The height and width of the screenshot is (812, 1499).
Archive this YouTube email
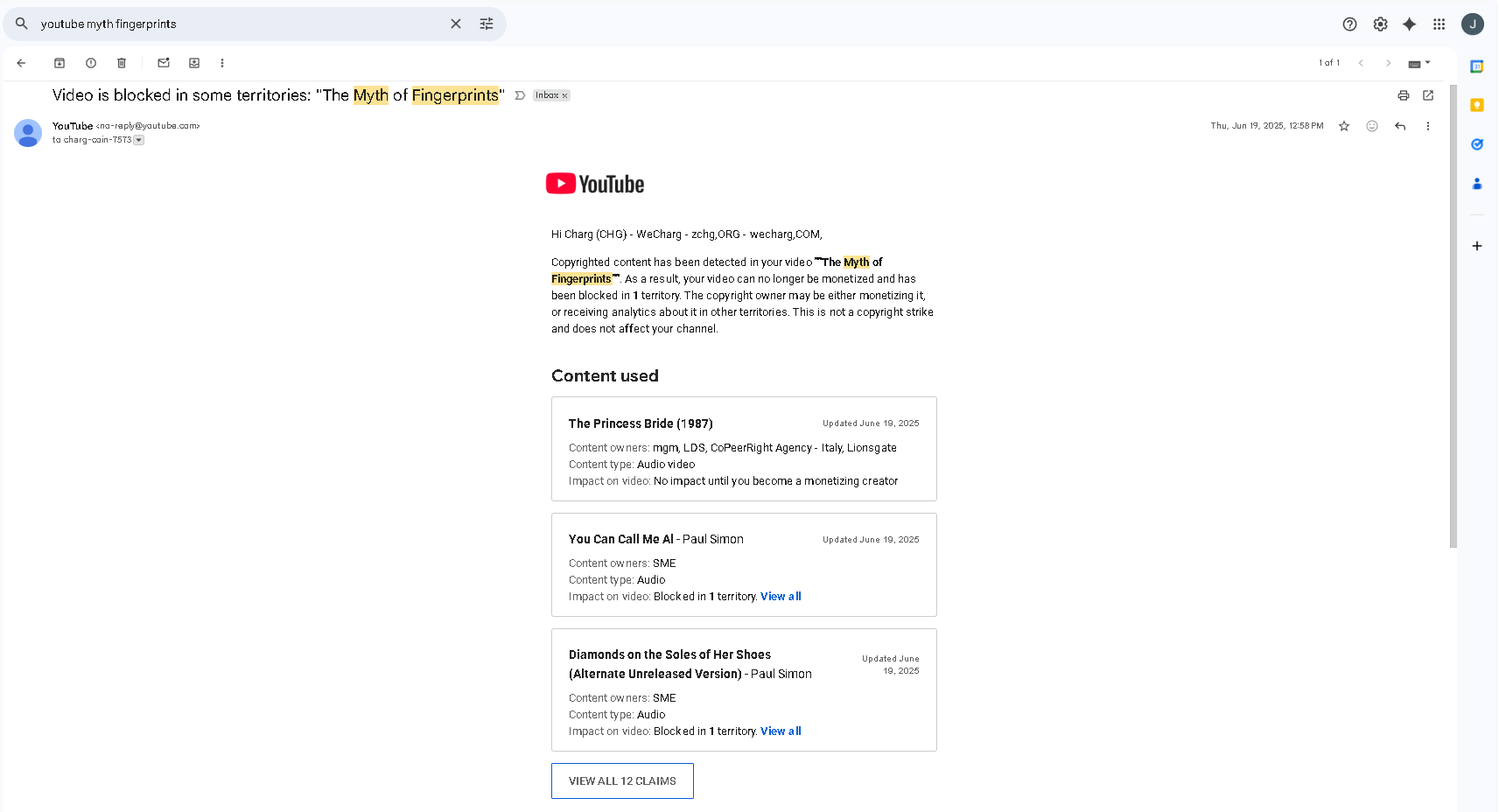coord(60,63)
